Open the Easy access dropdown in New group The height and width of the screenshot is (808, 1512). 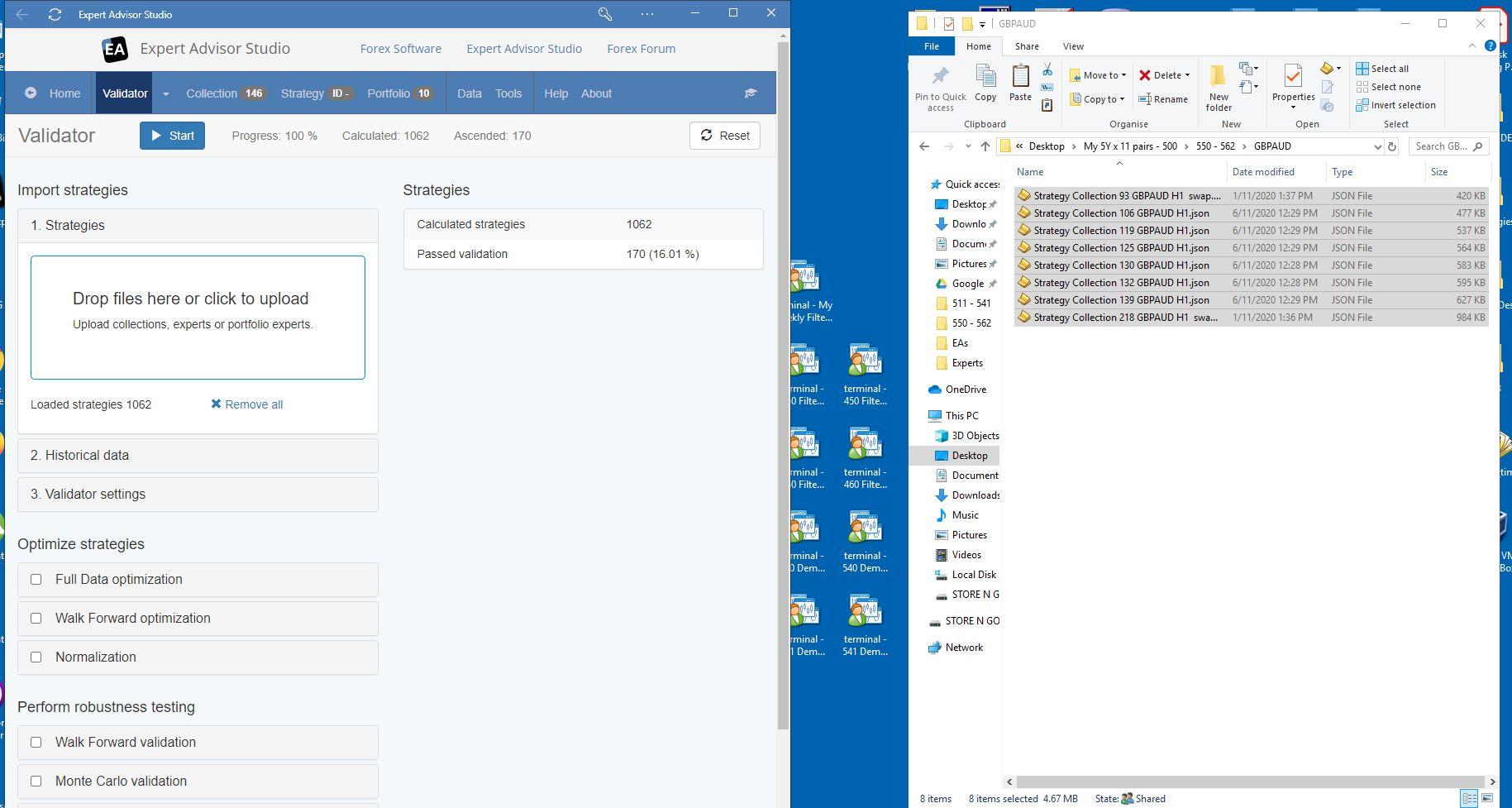coord(1248,87)
